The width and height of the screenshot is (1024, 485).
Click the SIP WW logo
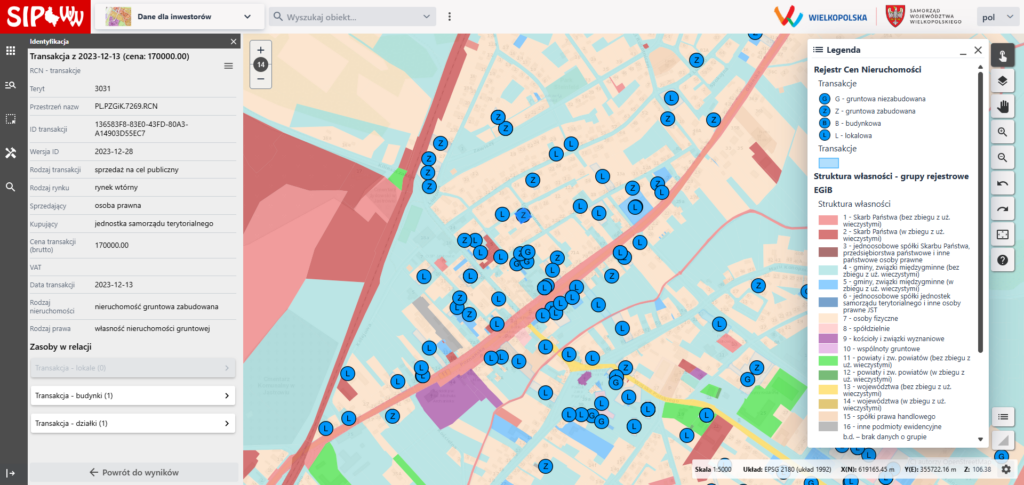(x=45, y=16)
